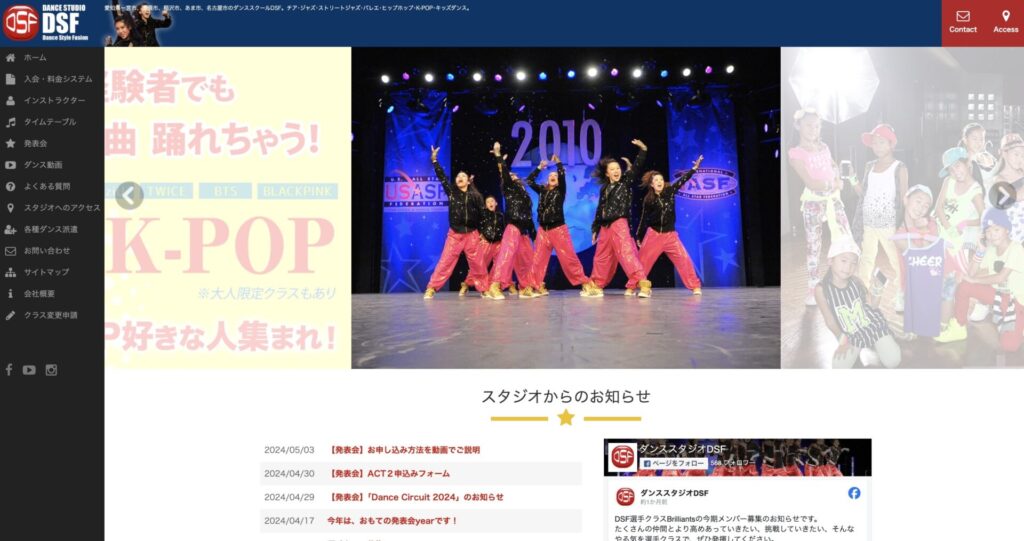Click the DSF avatar on the Facebook post
Image resolution: width=1024 pixels, height=541 pixels.
625,497
